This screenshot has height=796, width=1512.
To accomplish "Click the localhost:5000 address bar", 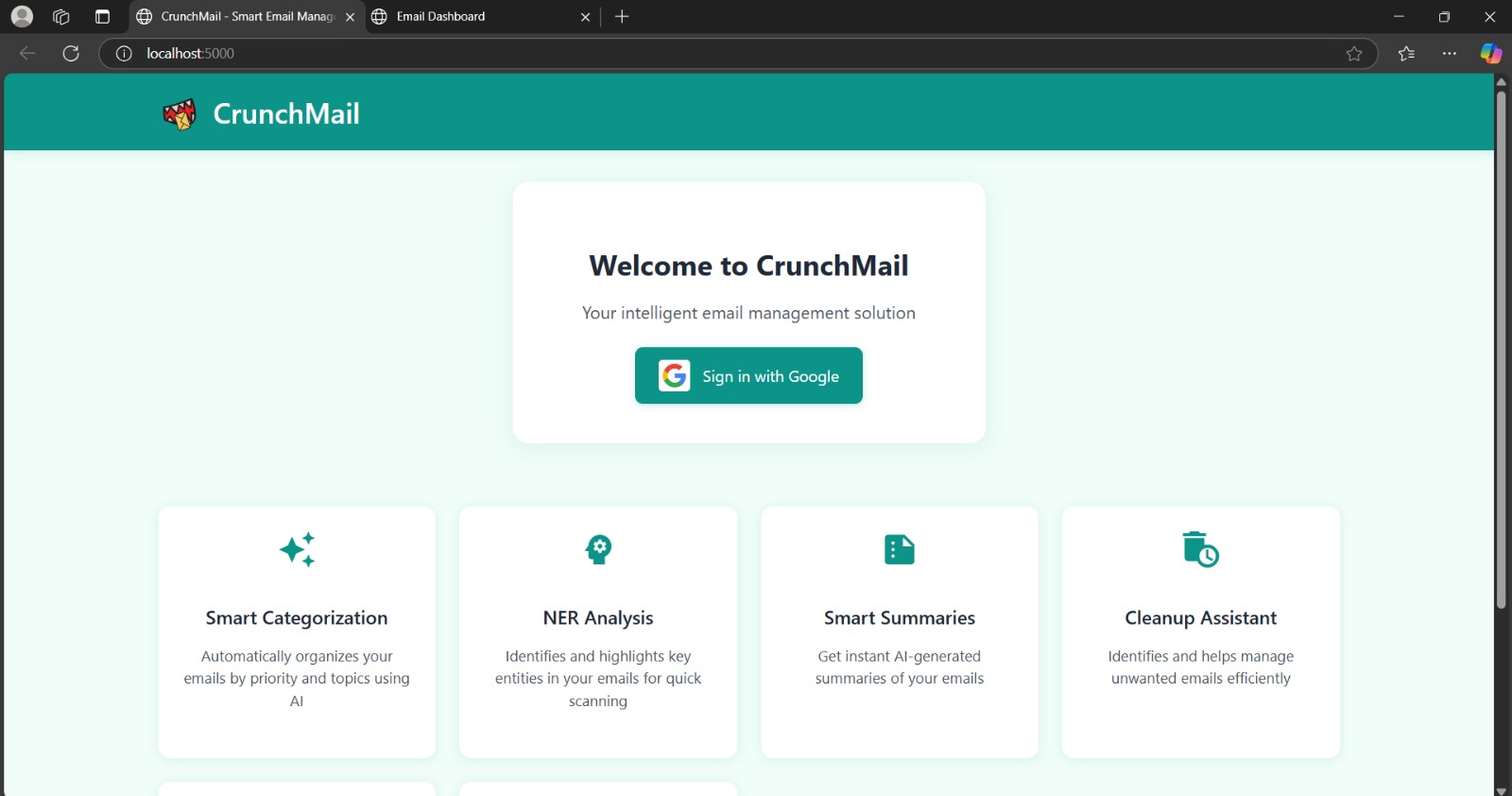I will coord(737,53).
